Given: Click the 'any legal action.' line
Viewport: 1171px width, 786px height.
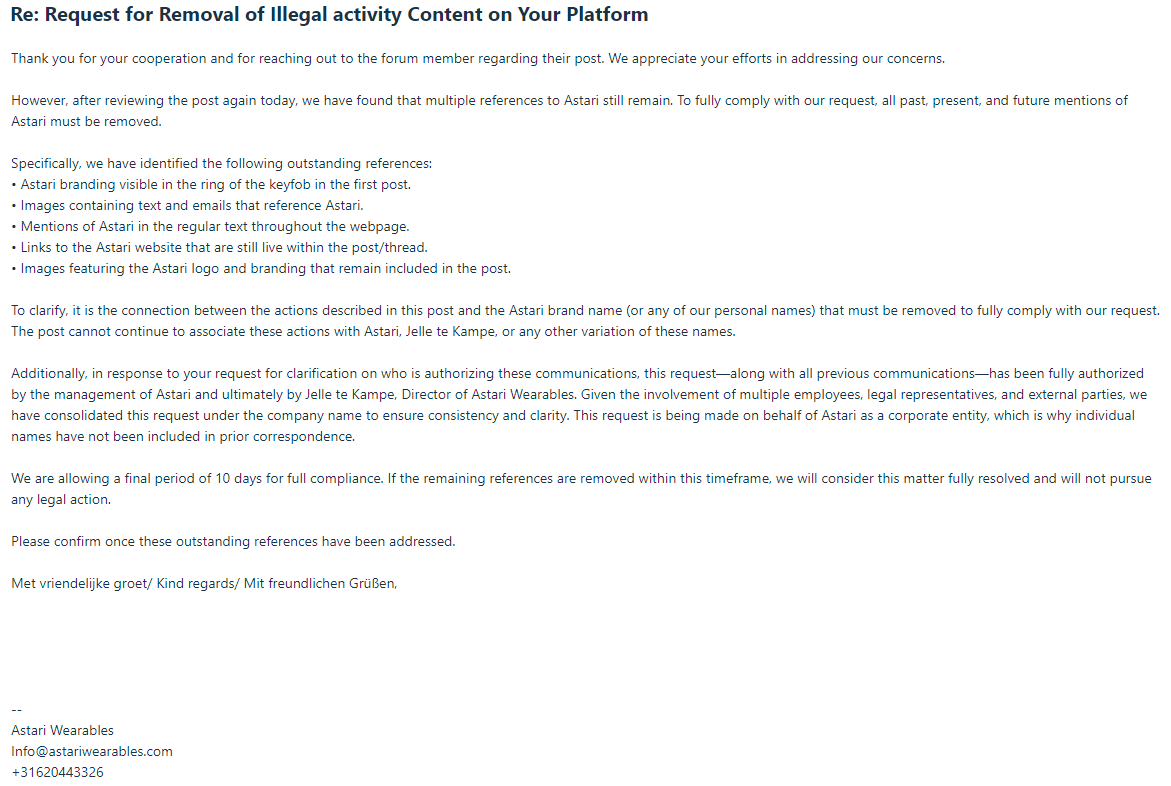Looking at the screenshot, I should tap(61, 500).
